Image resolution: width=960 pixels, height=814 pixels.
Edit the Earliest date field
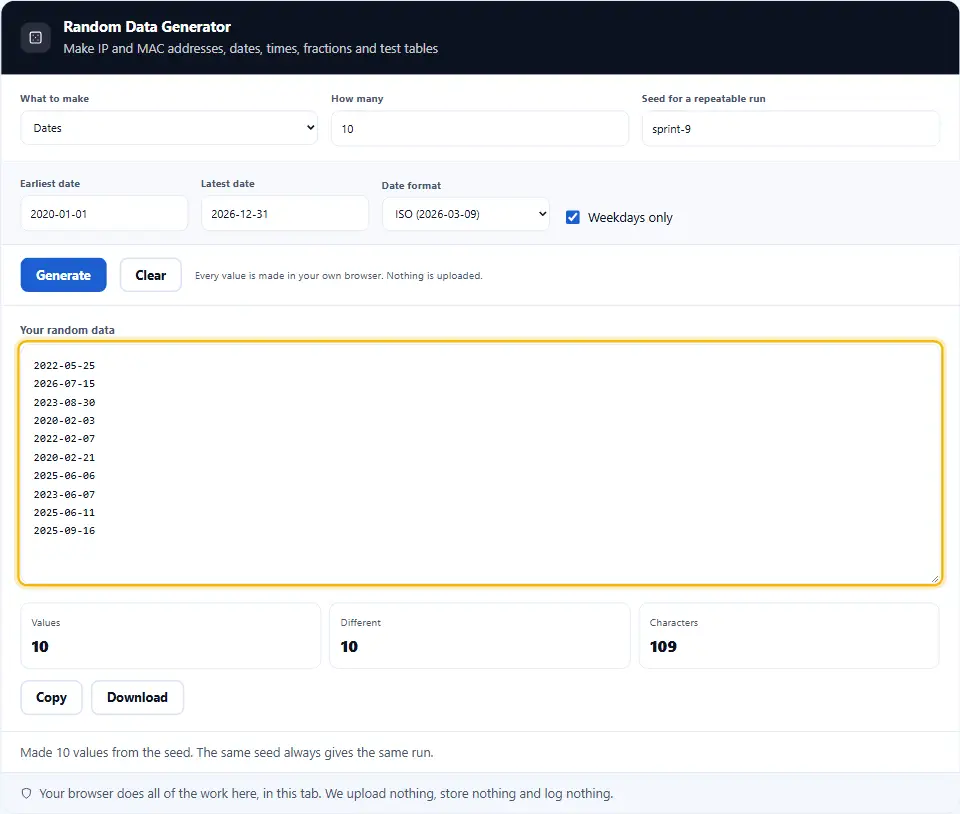(x=104, y=214)
